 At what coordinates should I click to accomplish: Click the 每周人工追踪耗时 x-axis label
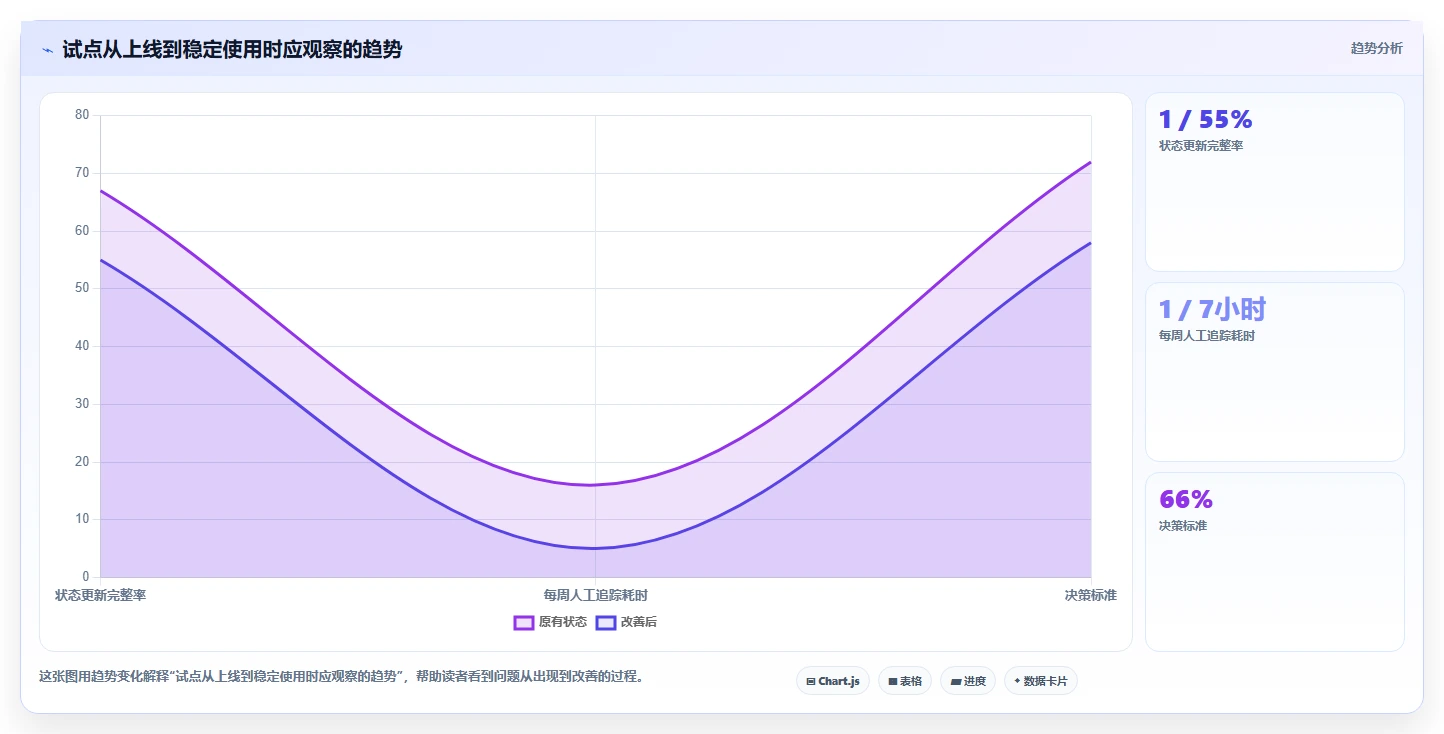(x=596, y=595)
